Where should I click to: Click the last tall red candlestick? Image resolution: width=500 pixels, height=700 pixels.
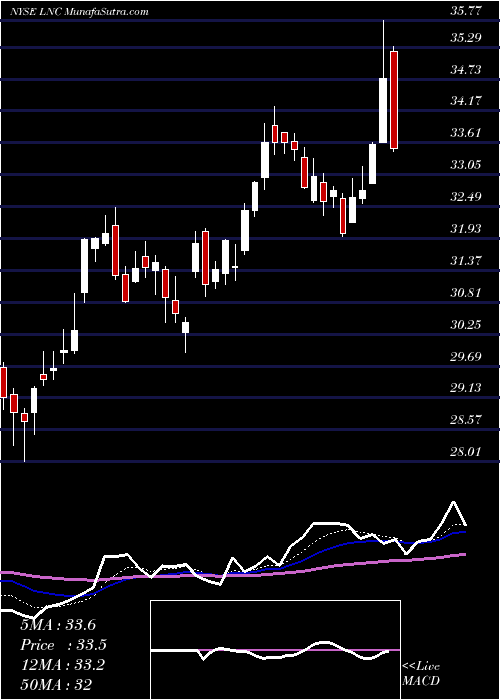pyautogui.click(x=394, y=100)
